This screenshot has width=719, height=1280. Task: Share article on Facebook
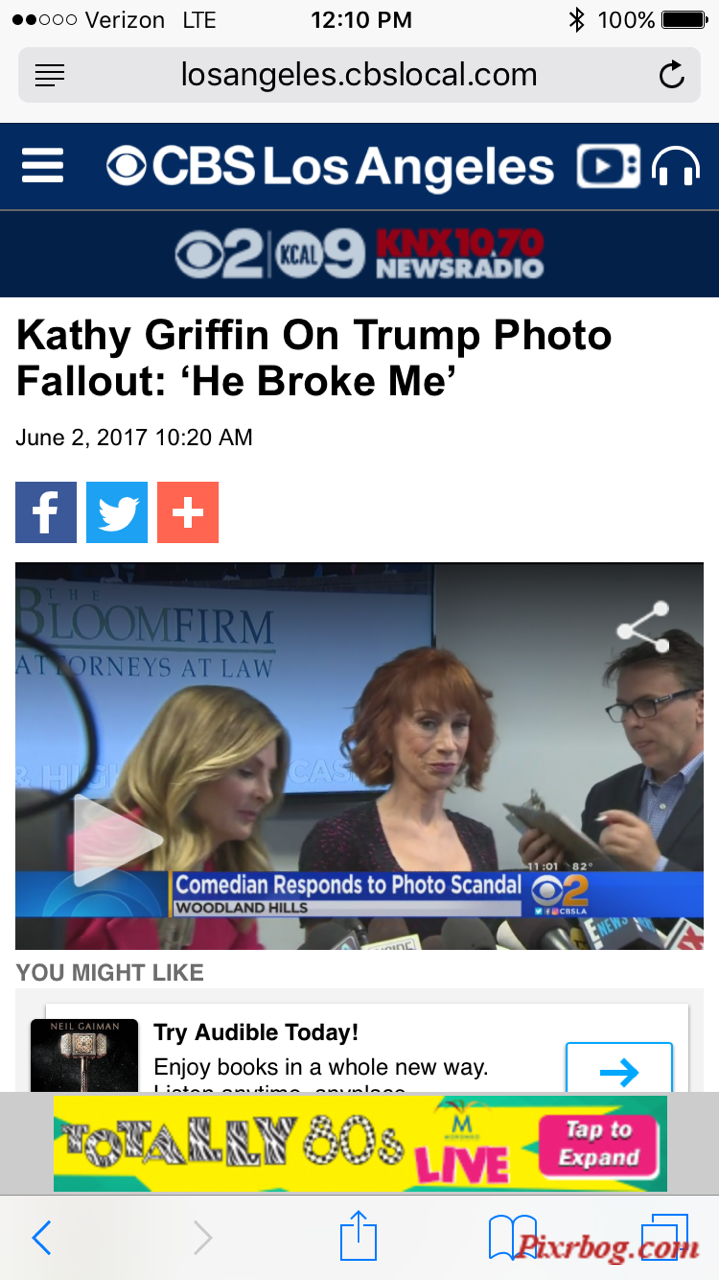[46, 513]
